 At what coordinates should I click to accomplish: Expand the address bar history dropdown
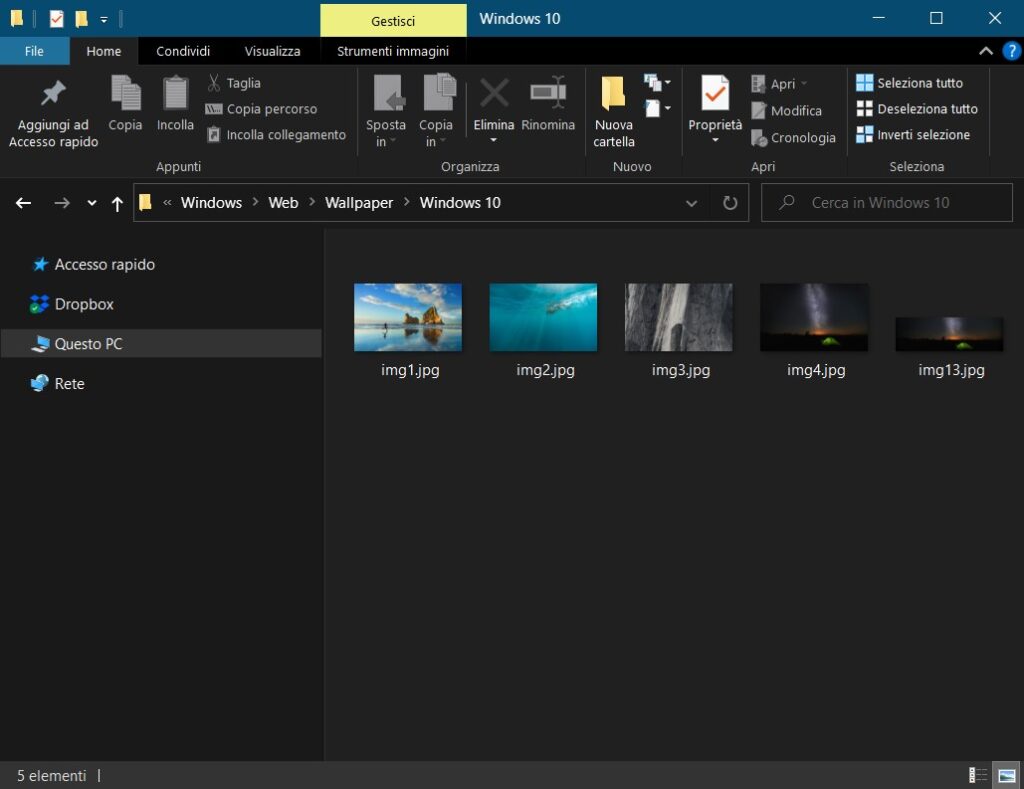[691, 203]
